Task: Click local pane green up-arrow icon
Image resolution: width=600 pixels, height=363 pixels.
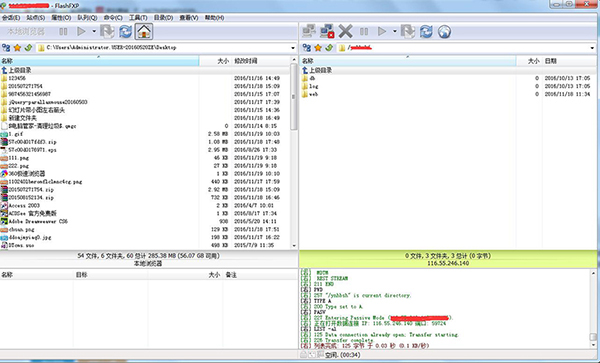Action: tap(28, 48)
